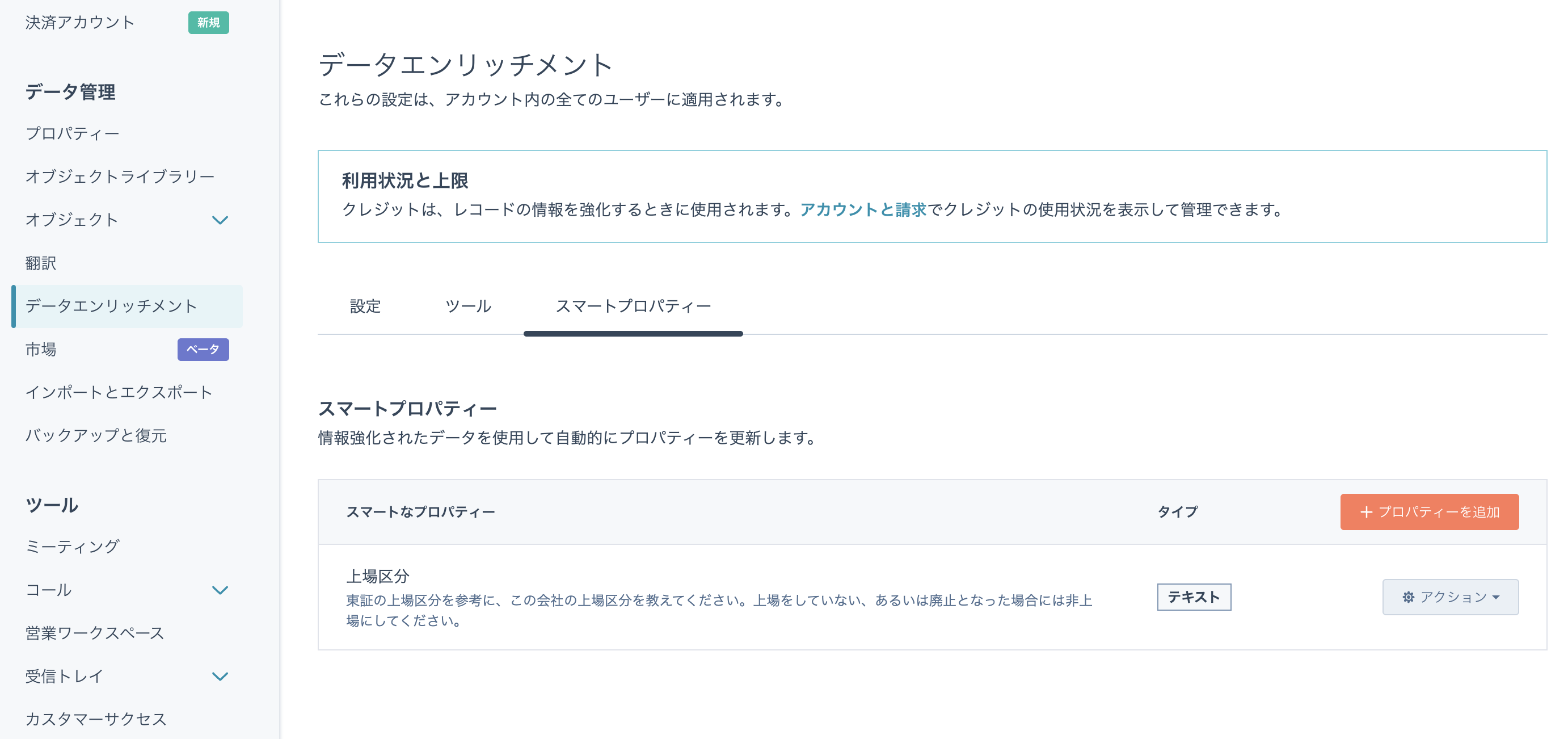Click the ベータ badge beside 市場
The height and width of the screenshot is (739, 1568).
(x=203, y=349)
